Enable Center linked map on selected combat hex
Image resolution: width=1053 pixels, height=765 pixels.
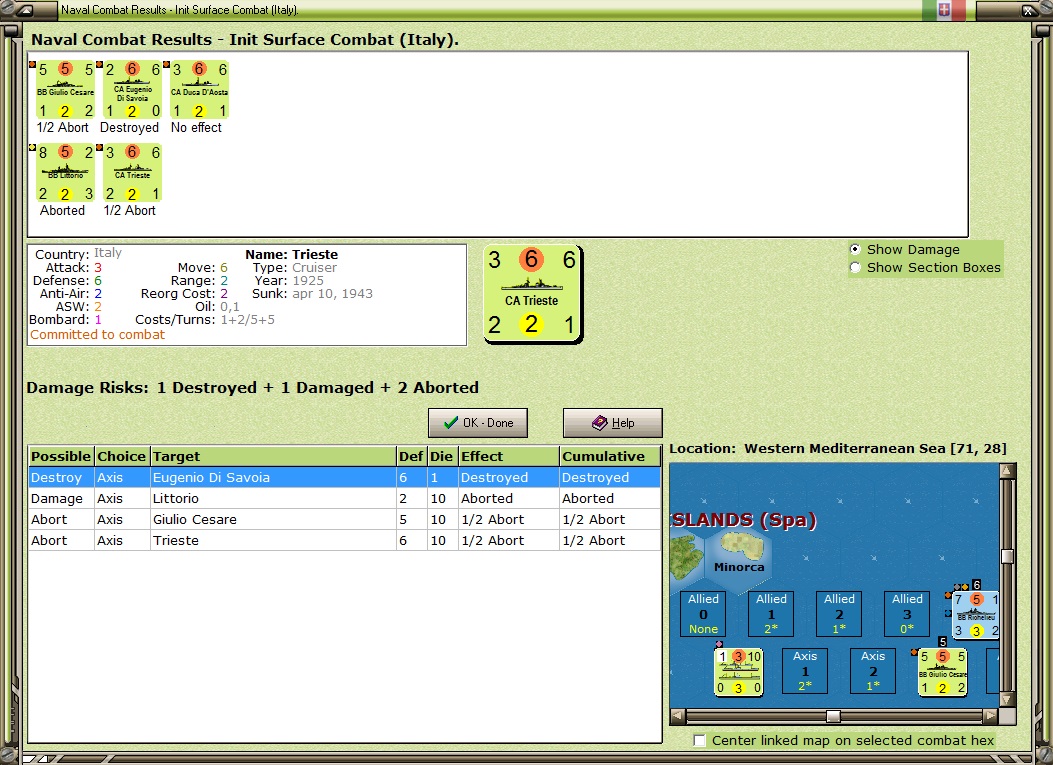(699, 740)
